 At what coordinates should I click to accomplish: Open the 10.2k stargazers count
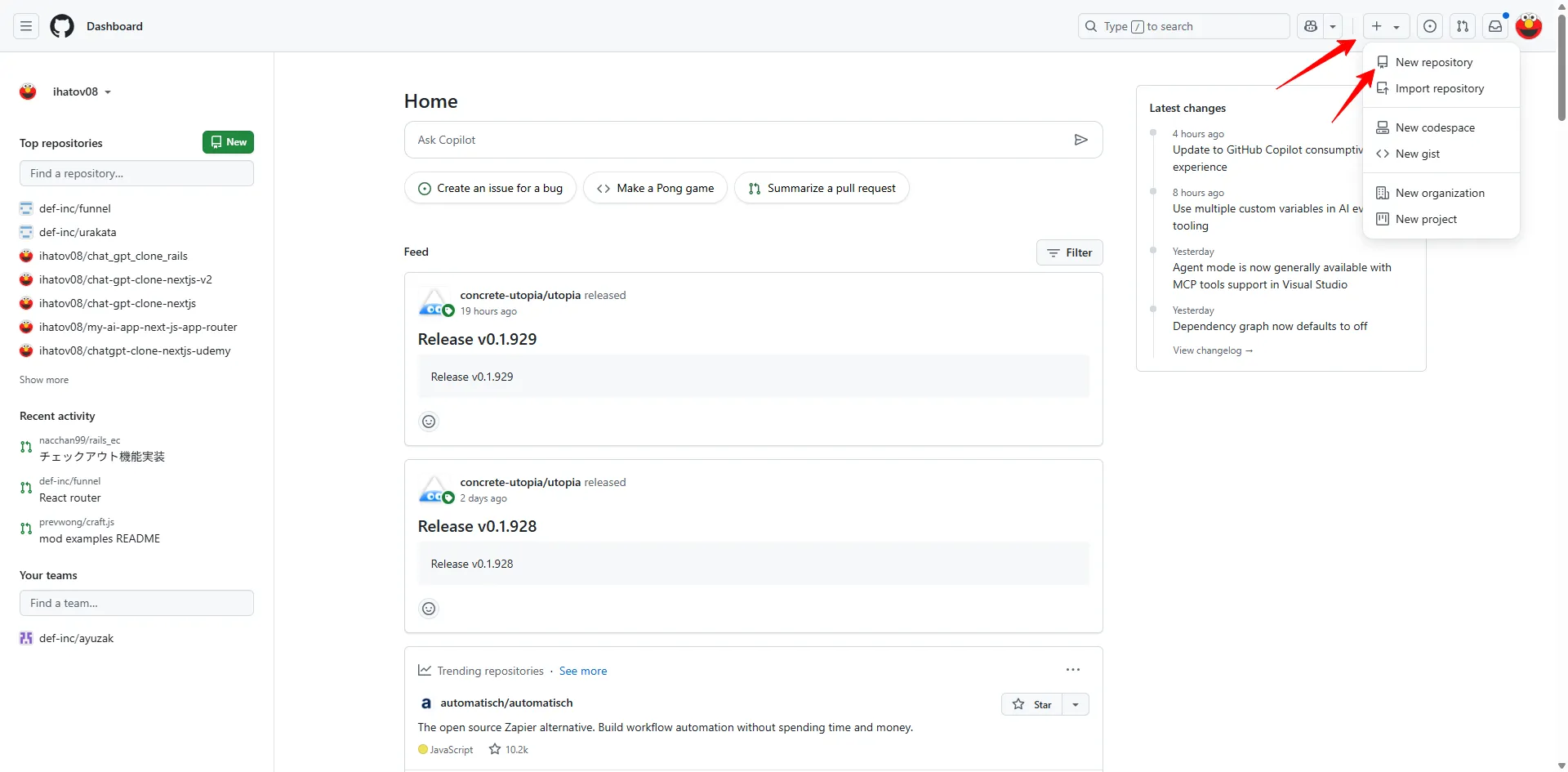509,749
